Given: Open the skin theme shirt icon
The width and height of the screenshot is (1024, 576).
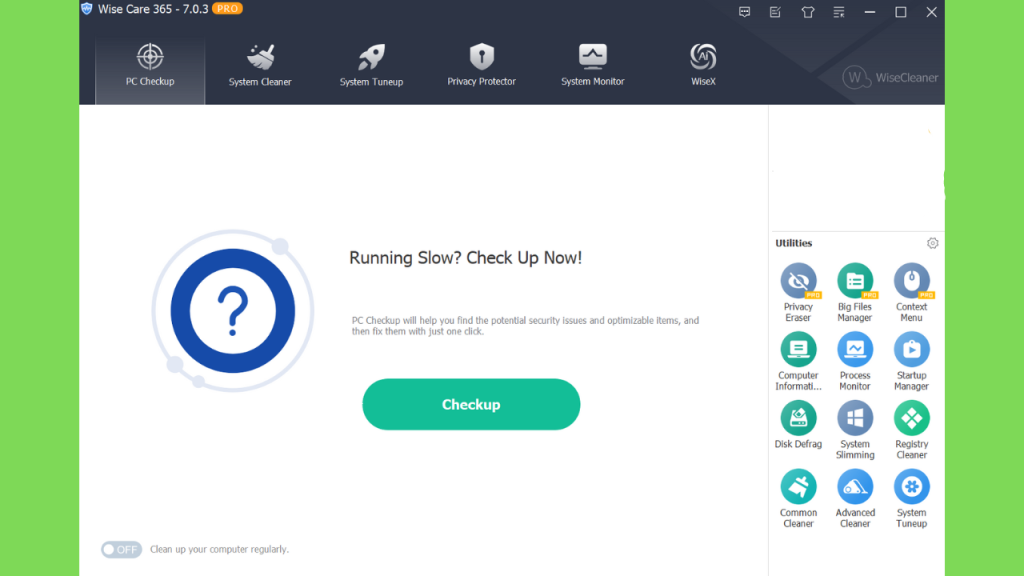Looking at the screenshot, I should [808, 12].
